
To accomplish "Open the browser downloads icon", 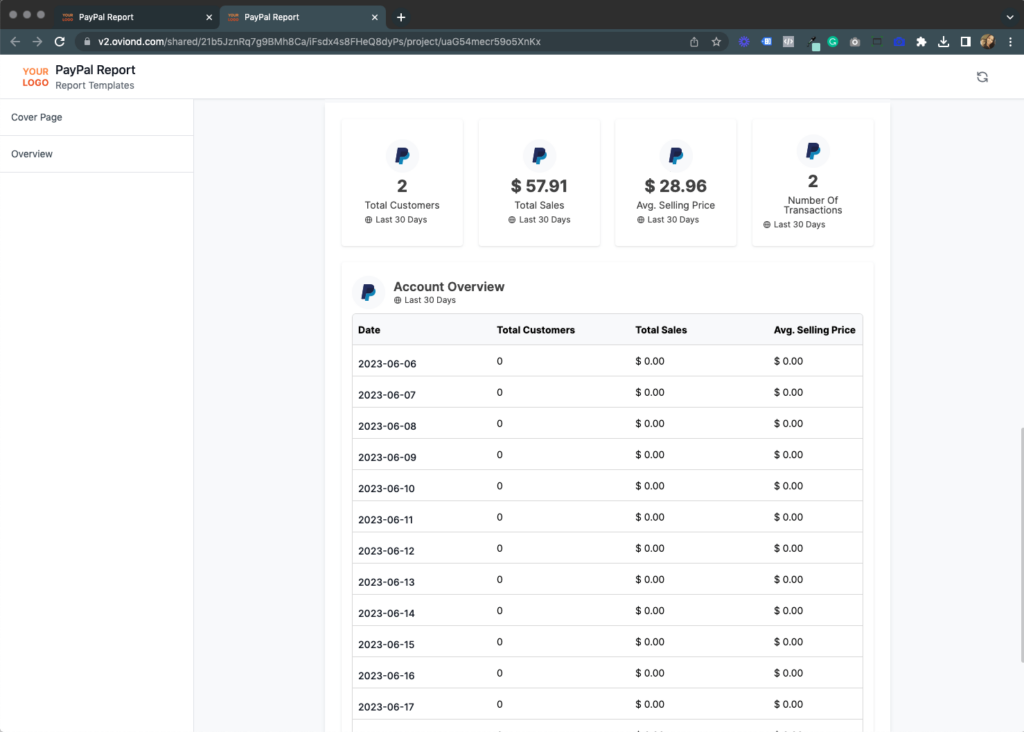I will click(x=944, y=42).
